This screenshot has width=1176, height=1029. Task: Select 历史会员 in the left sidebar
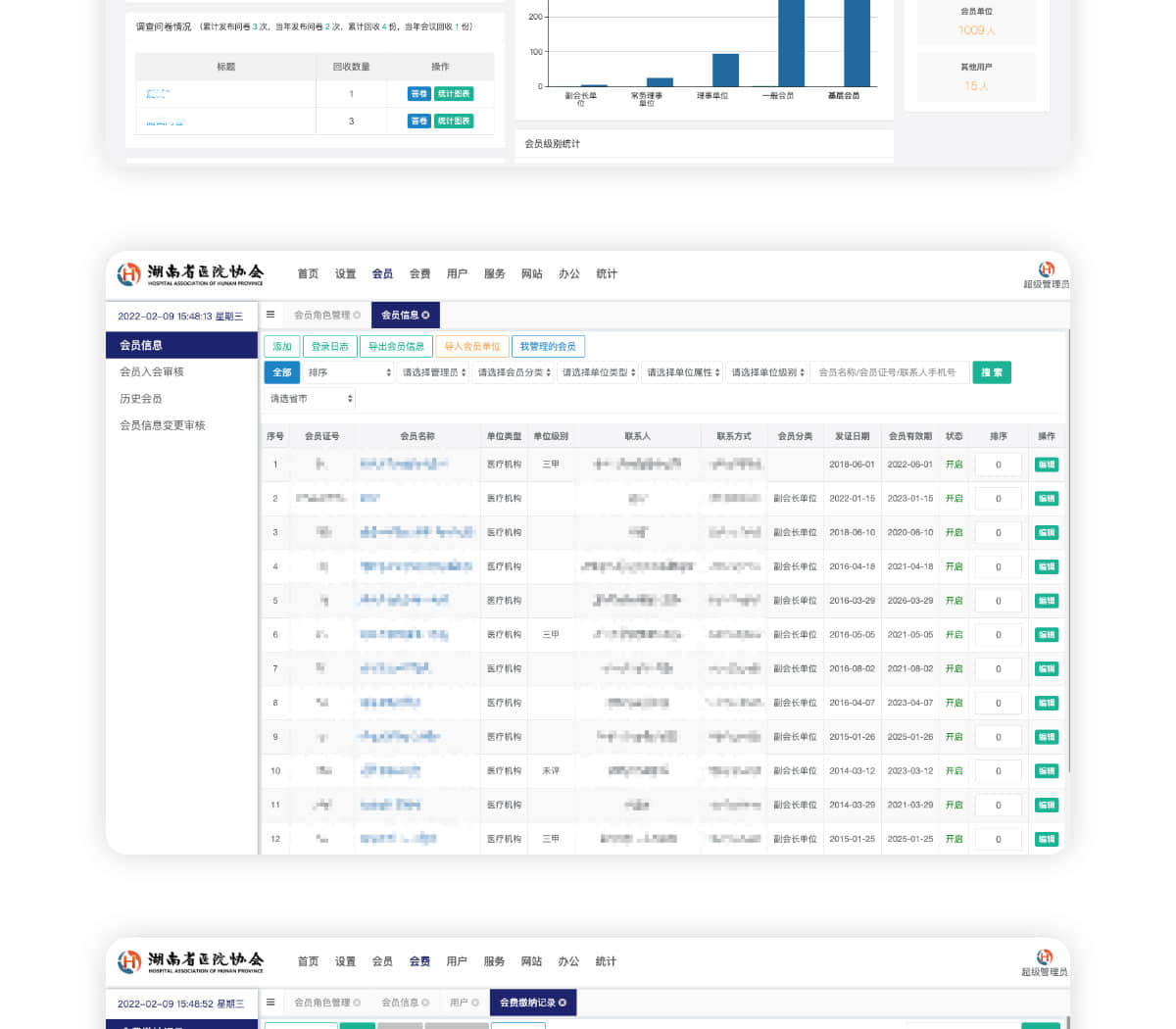click(x=141, y=399)
